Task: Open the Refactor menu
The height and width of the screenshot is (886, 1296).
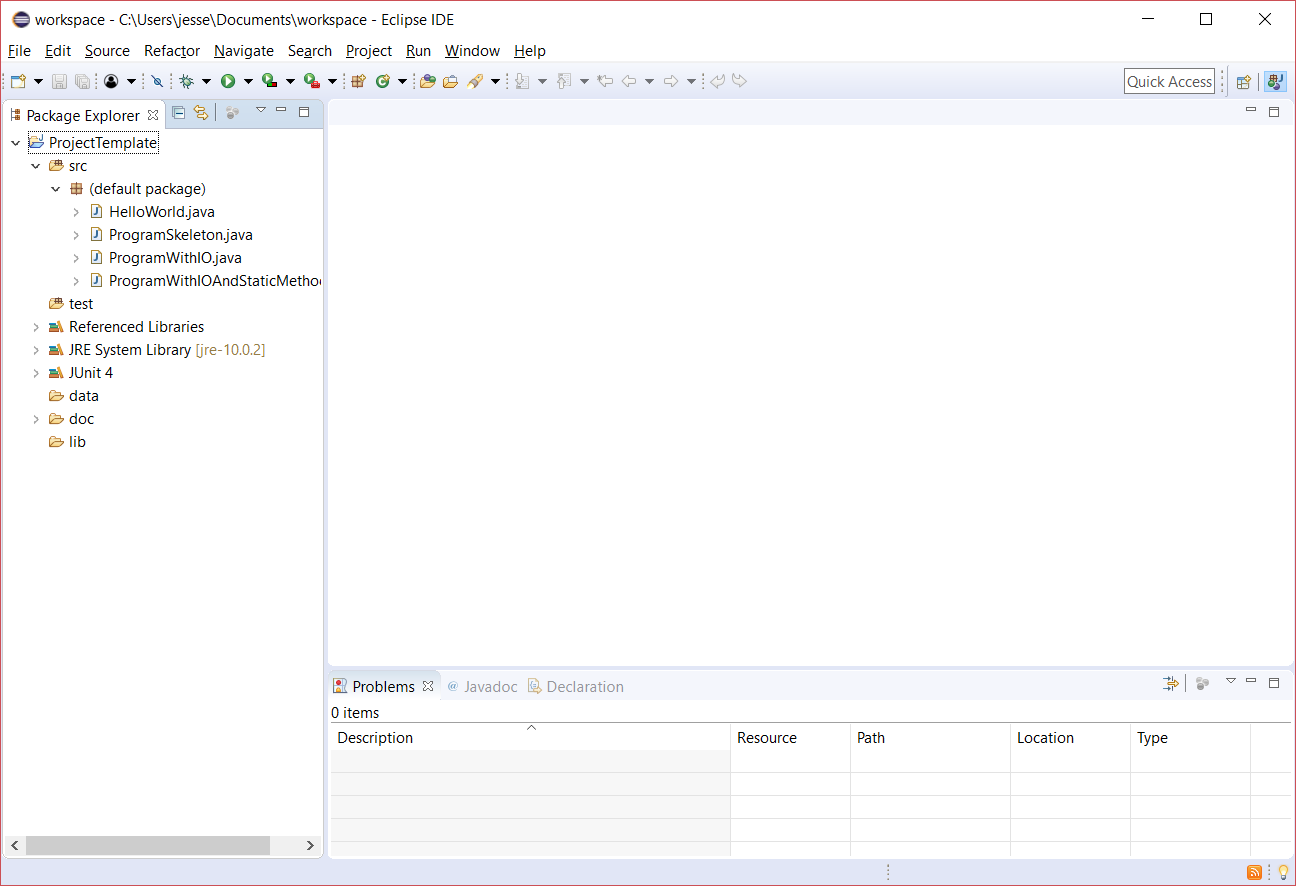Action: point(171,51)
